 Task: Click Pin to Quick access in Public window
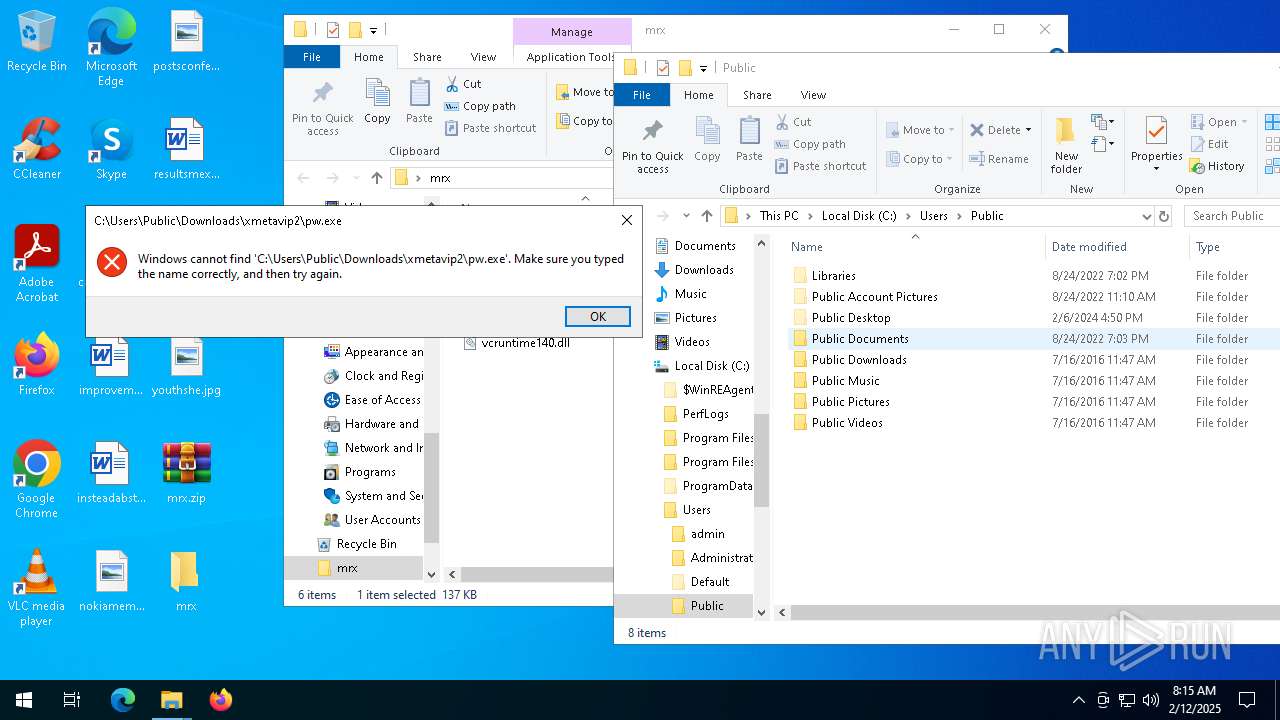653,146
